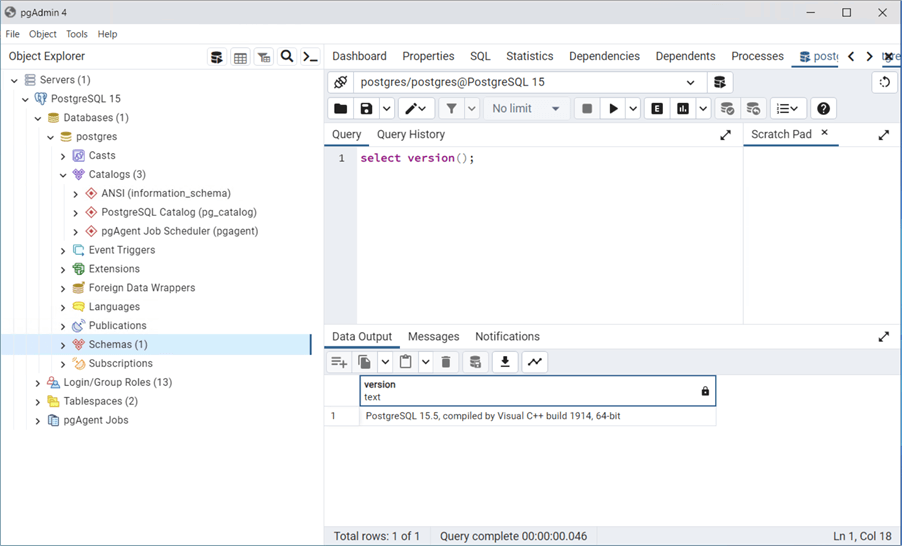This screenshot has width=902, height=546.
Task: Open the postgres connection dropdown
Action: click(x=690, y=83)
